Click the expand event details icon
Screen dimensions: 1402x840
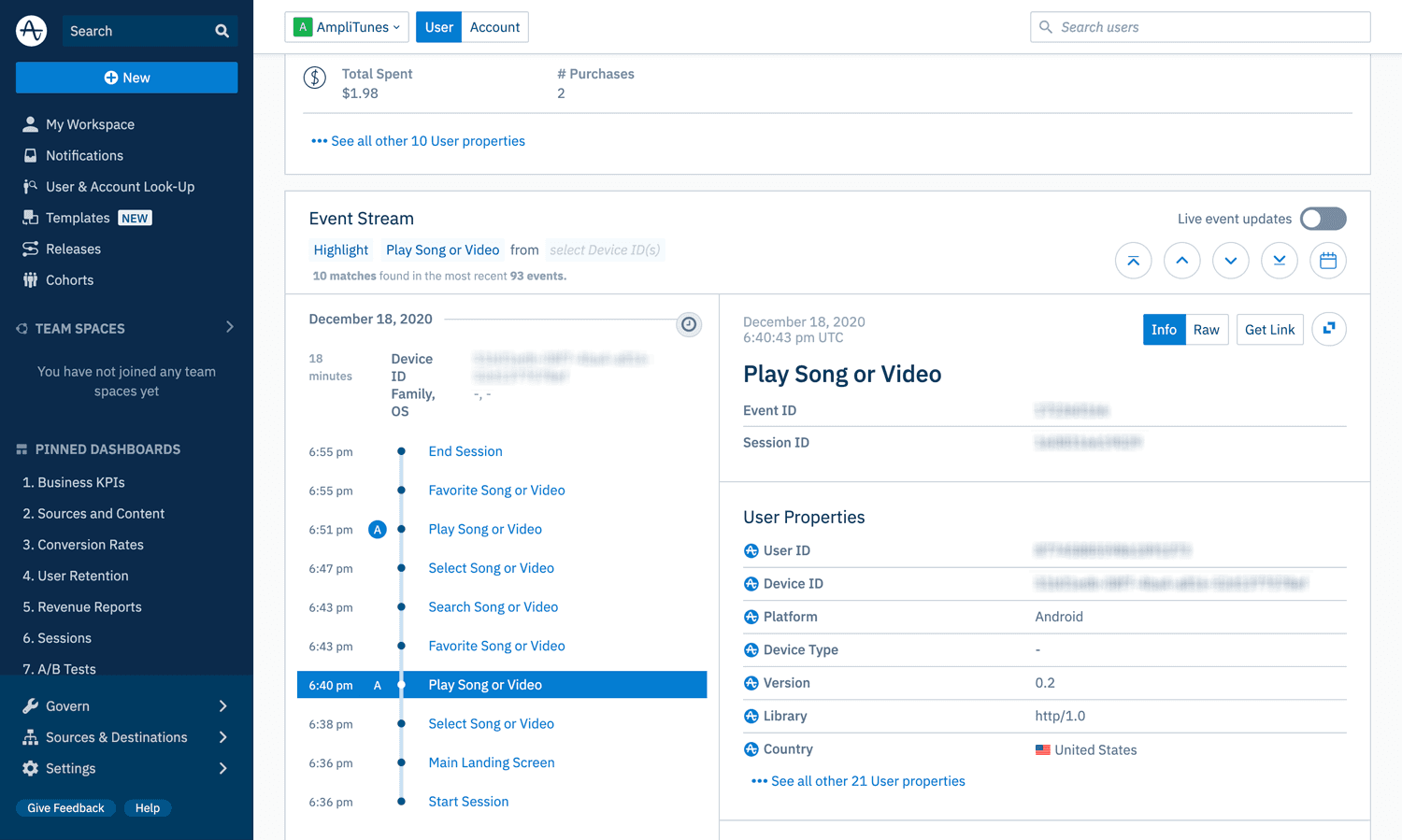pyautogui.click(x=1328, y=329)
